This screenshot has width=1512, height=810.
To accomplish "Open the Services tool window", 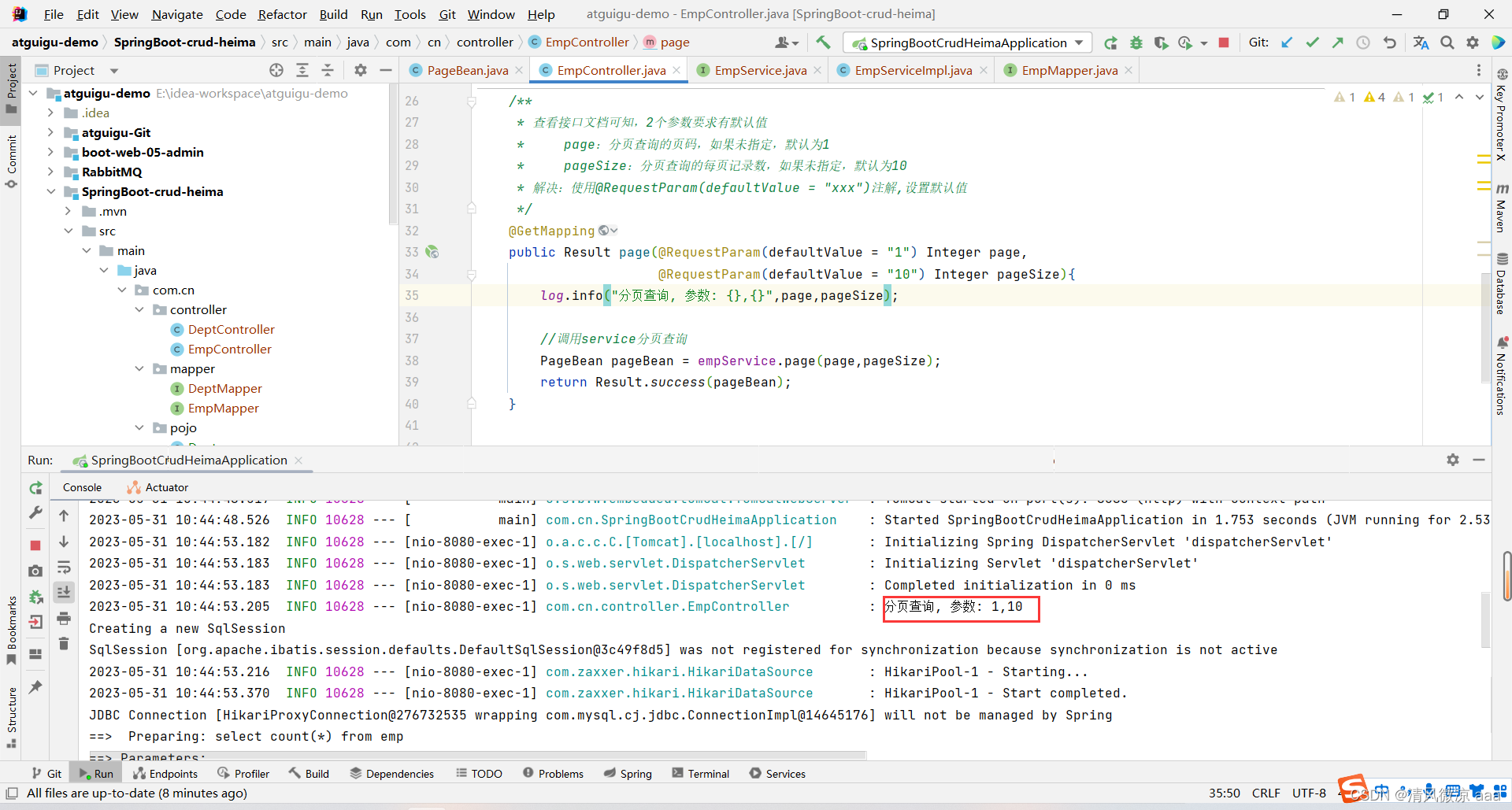I will (777, 774).
